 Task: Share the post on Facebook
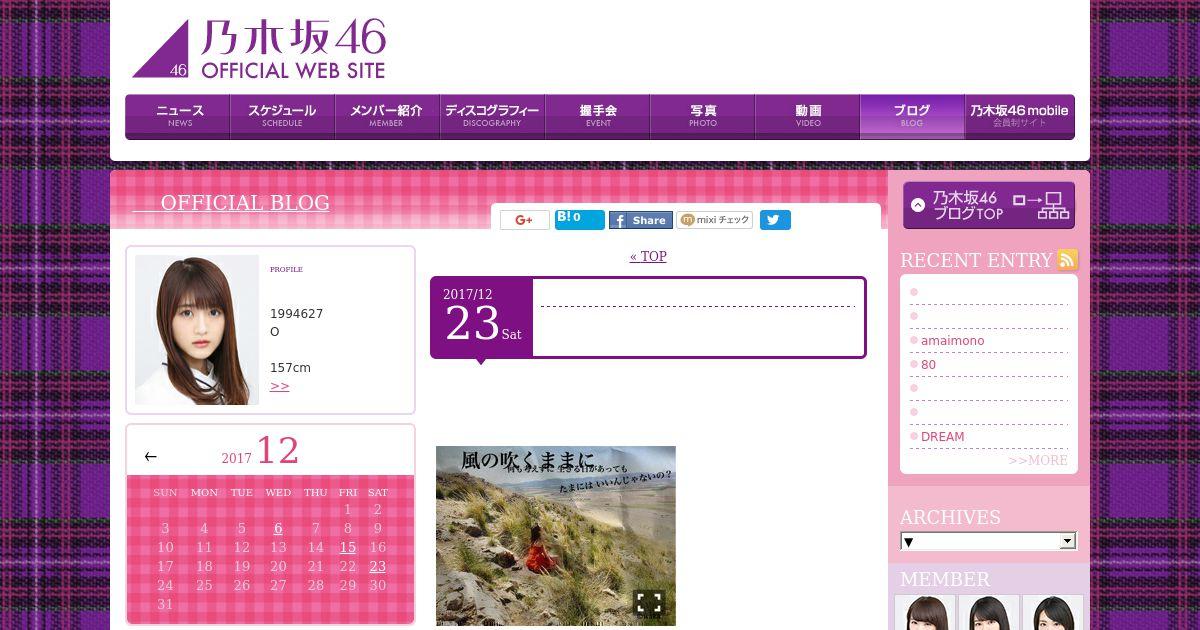tap(641, 220)
